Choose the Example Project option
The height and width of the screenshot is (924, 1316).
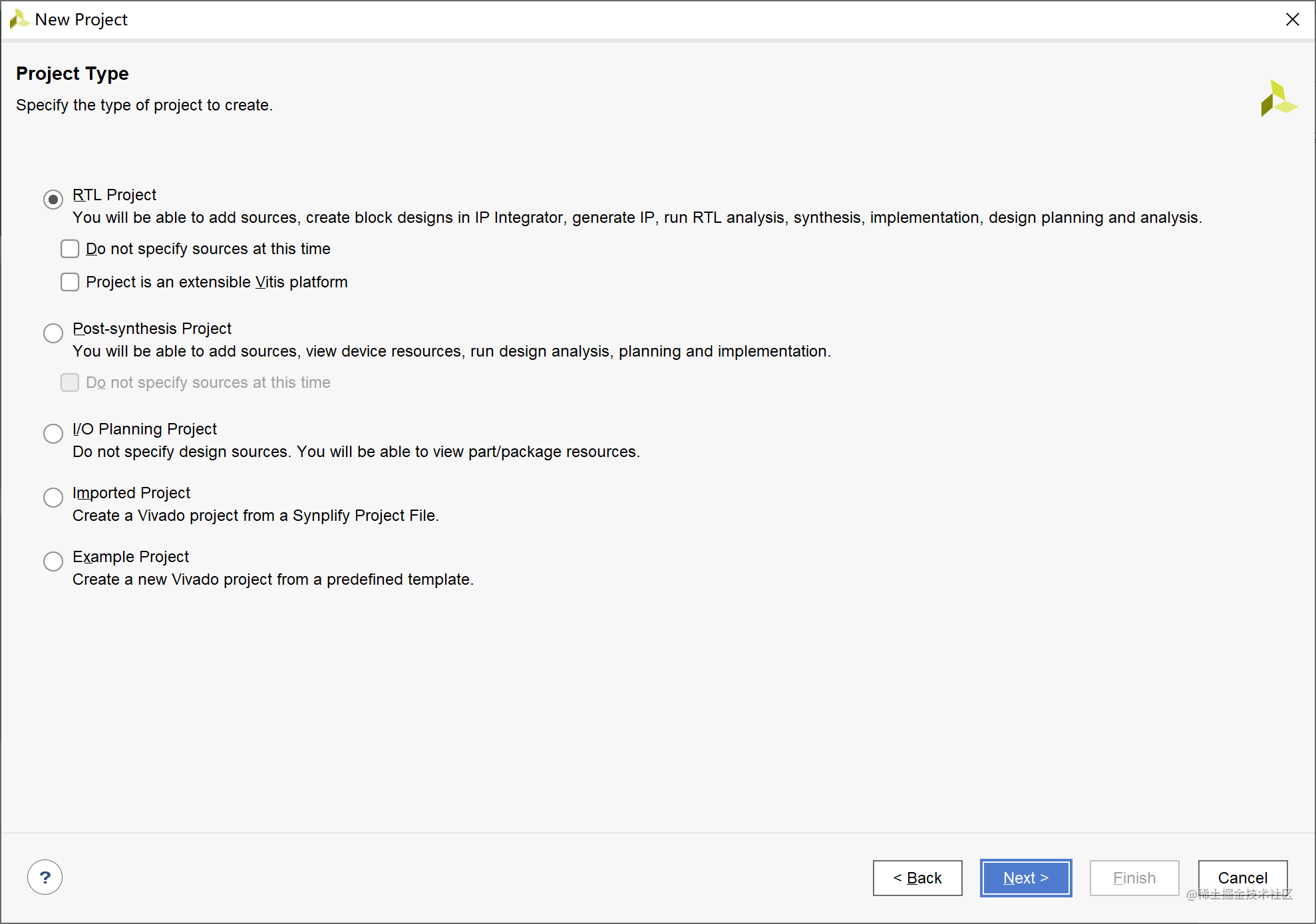click(53, 561)
